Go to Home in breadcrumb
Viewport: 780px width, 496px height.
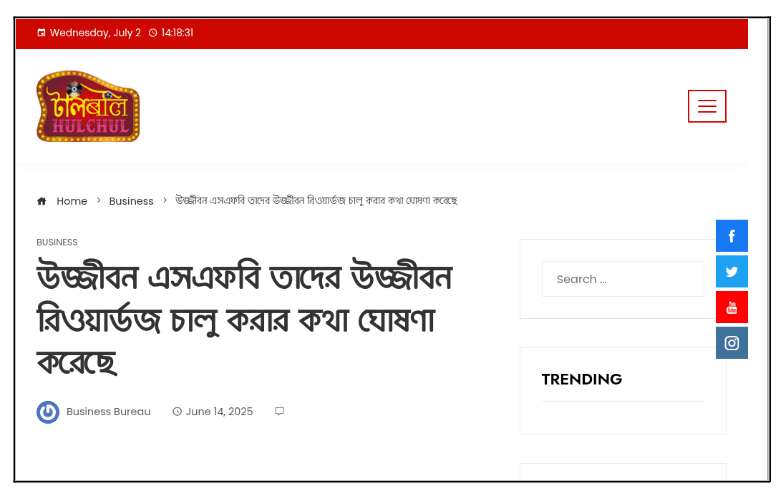pos(72,201)
